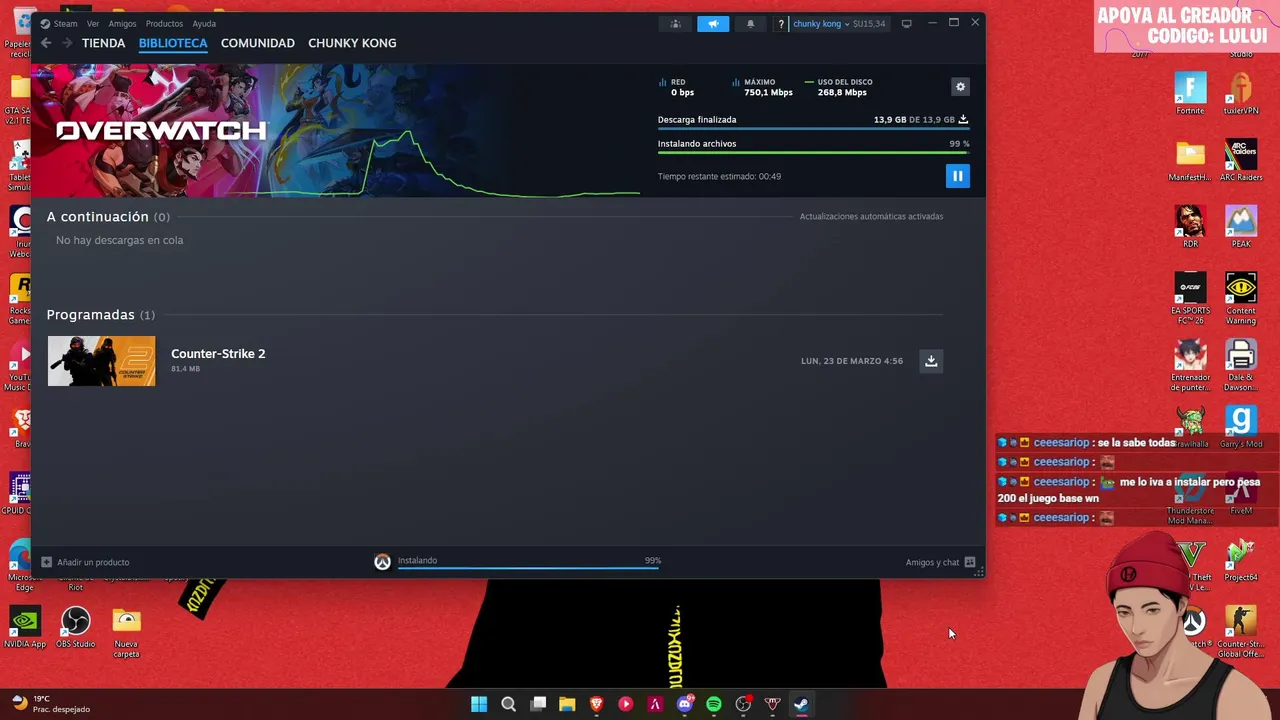Click the Steam help question mark

pyautogui.click(x=781, y=23)
